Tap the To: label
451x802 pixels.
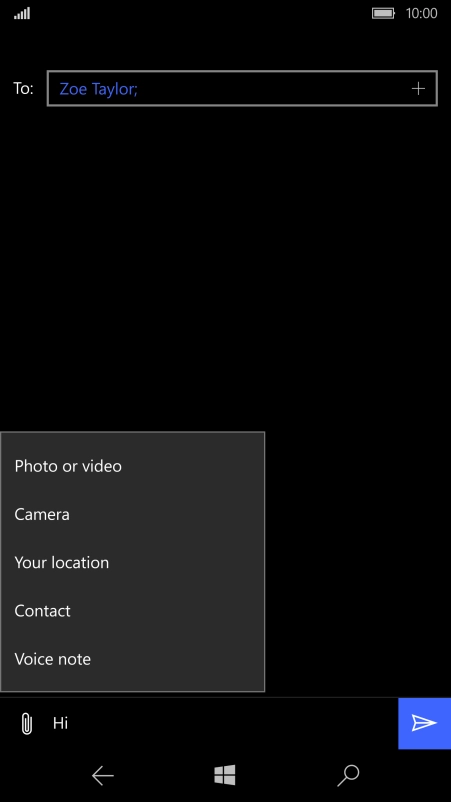[24, 88]
